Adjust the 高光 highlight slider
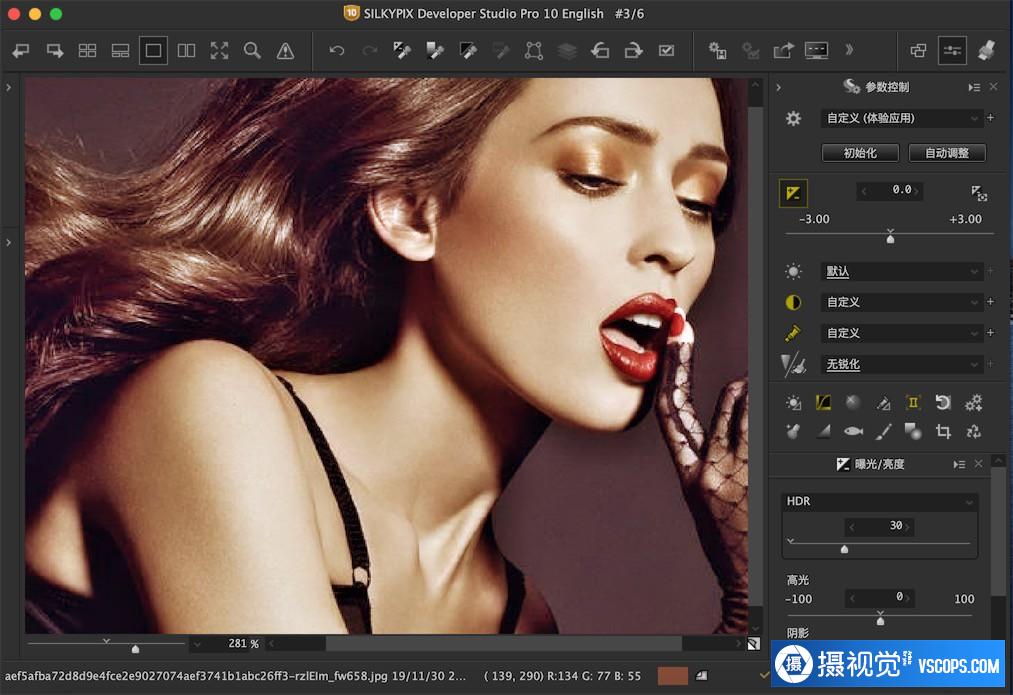The image size is (1013, 695). [880, 621]
